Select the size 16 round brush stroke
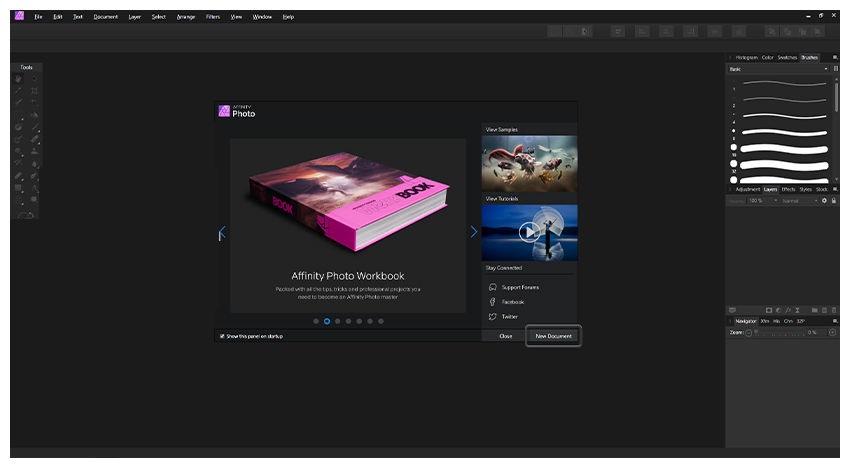Viewport: 850px width, 468px height. [784, 148]
